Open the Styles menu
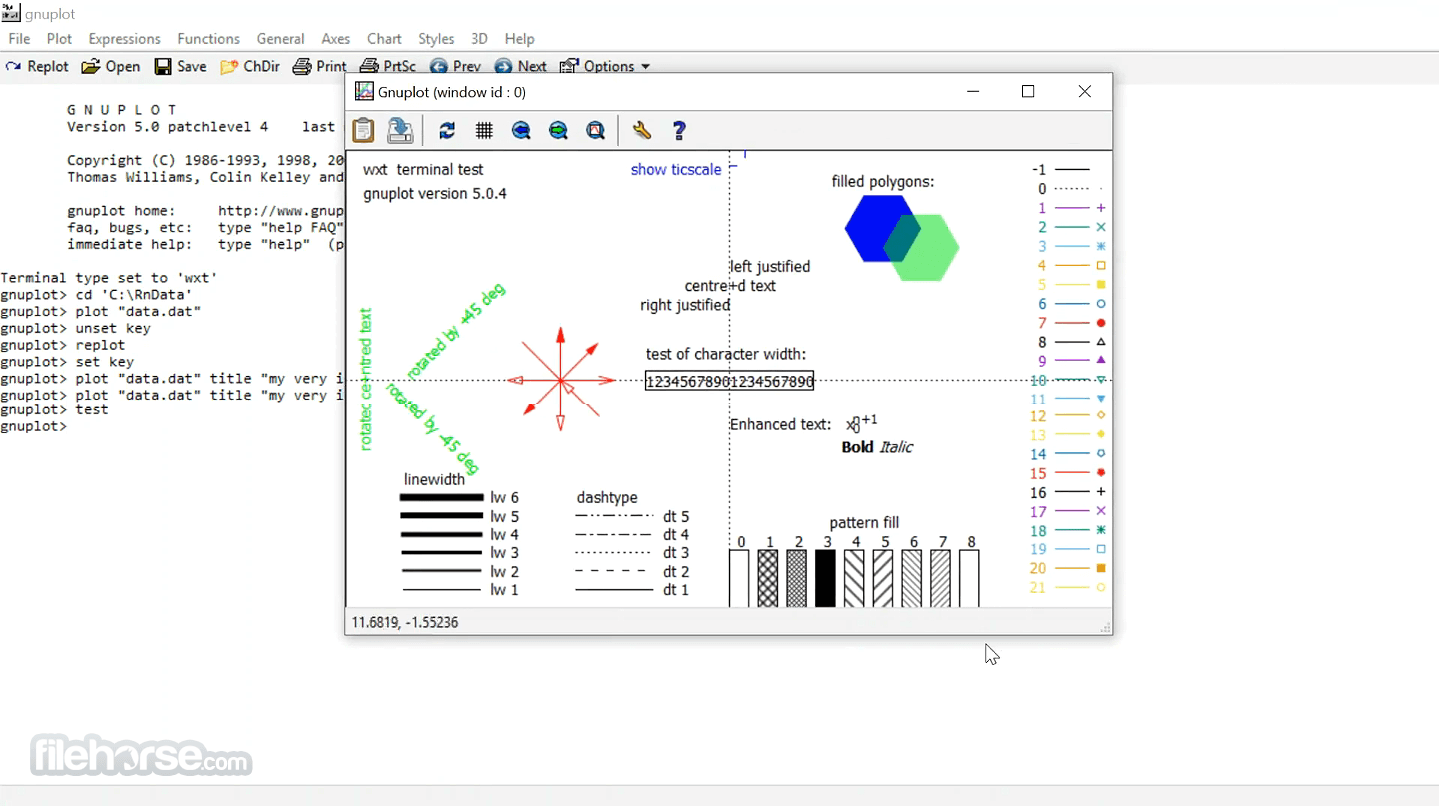Screen dimensions: 1439x806 (436, 39)
